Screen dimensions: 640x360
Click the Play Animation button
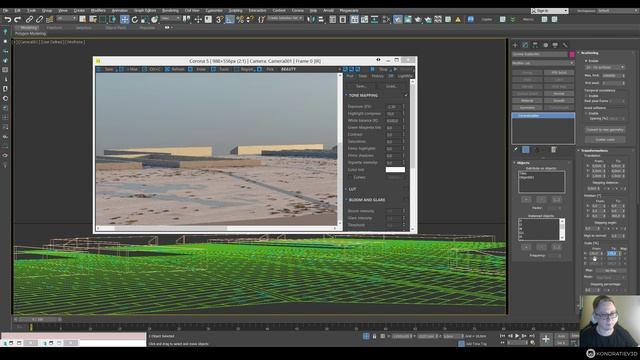click(x=517, y=336)
